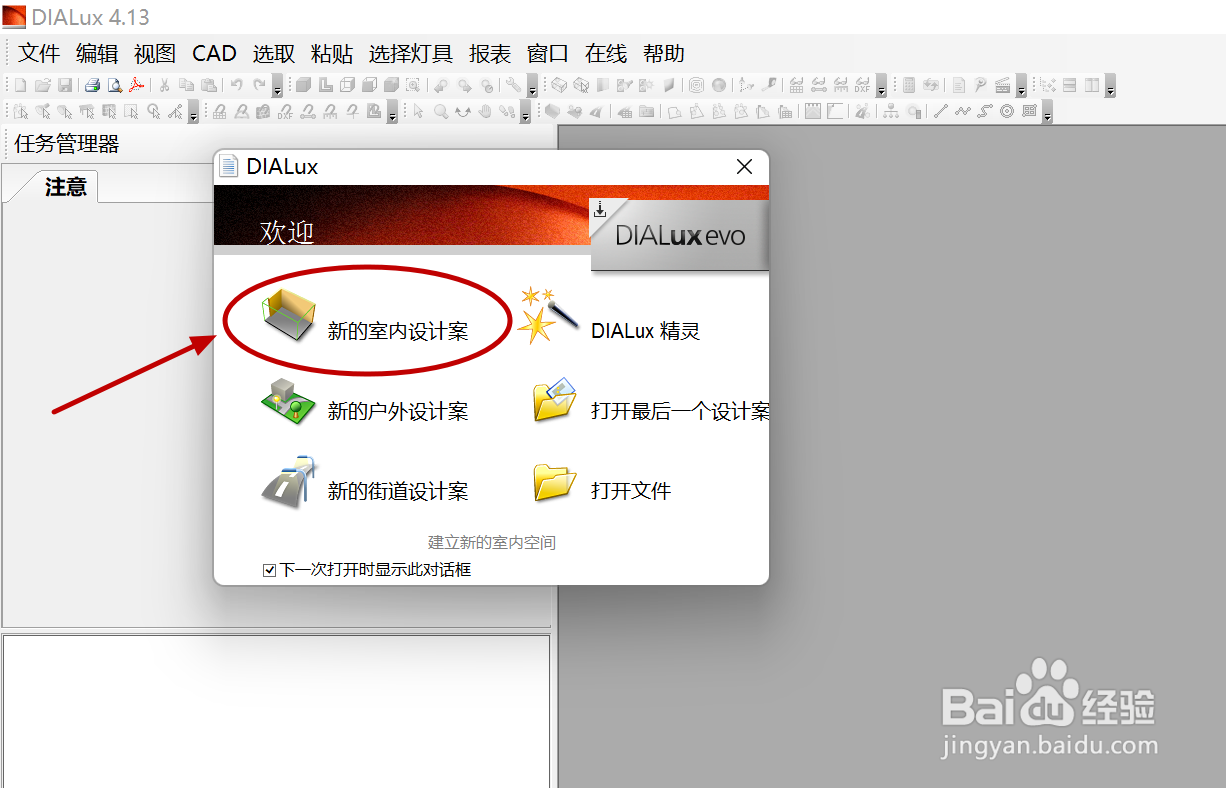Select the arrow pointer tool icon
1226x788 pixels.
[418, 112]
